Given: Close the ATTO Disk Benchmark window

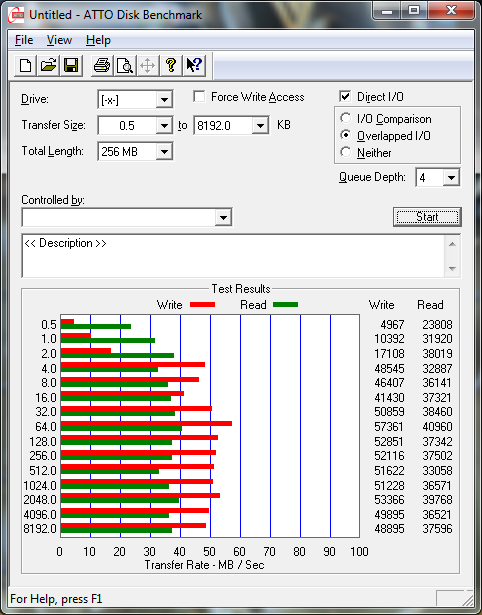Looking at the screenshot, I should 451,11.
